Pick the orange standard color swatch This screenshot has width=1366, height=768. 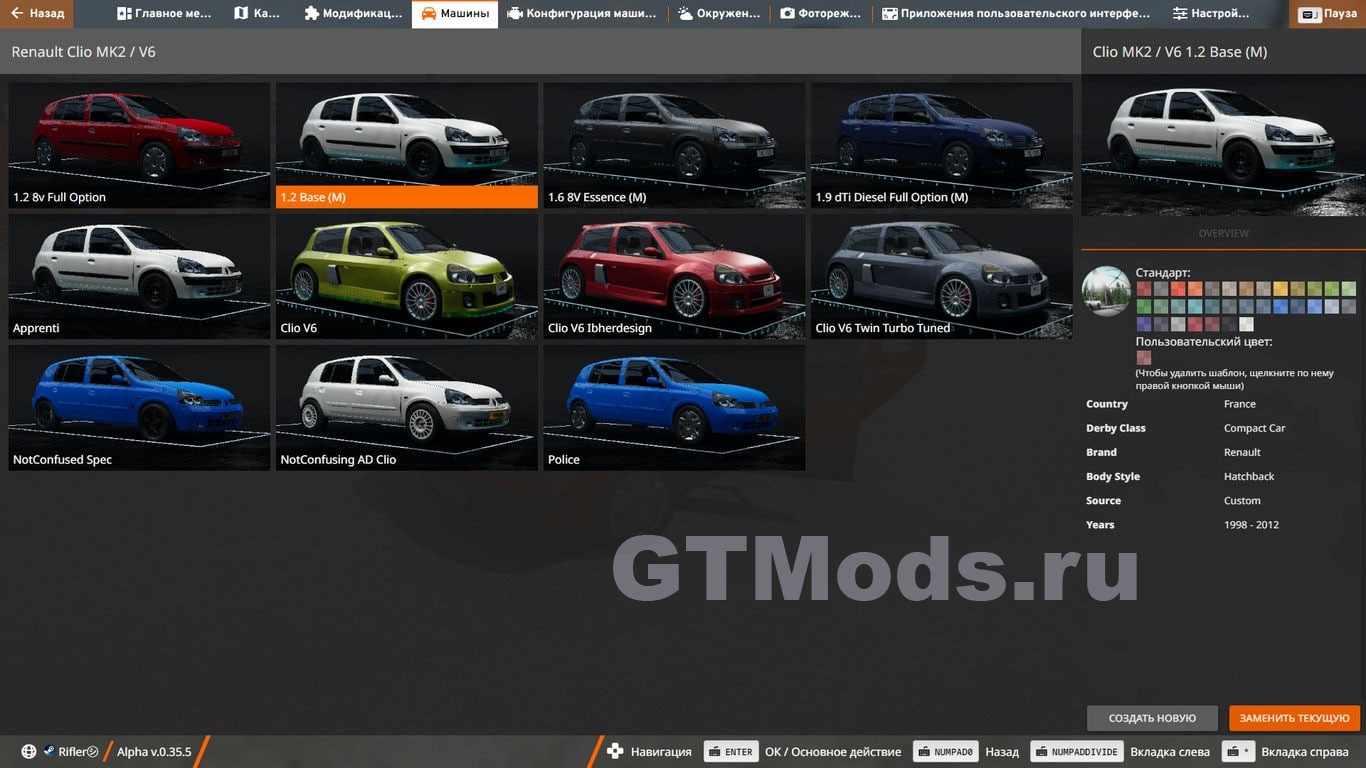pos(1195,289)
